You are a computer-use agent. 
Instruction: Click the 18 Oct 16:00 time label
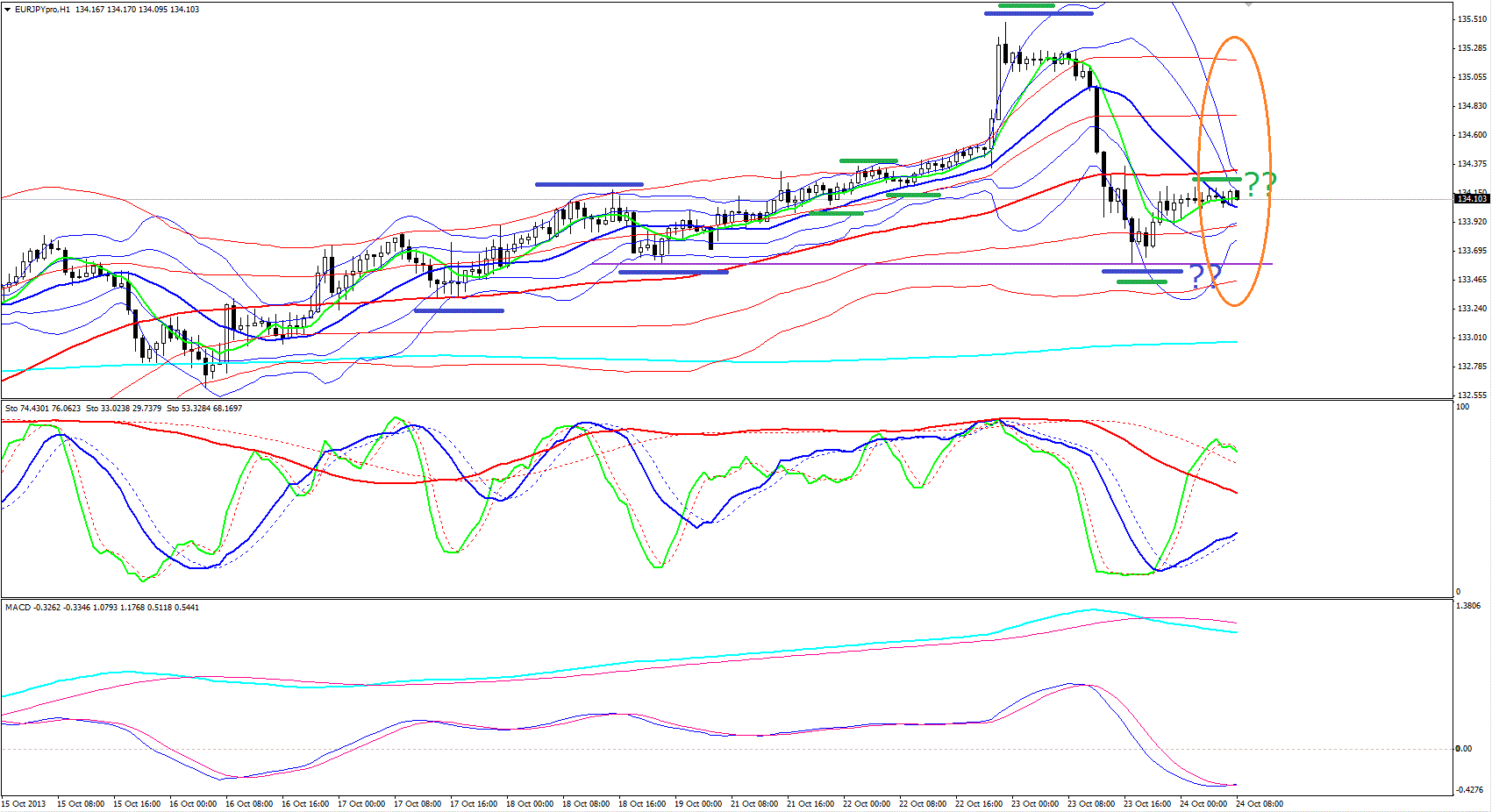point(642,803)
